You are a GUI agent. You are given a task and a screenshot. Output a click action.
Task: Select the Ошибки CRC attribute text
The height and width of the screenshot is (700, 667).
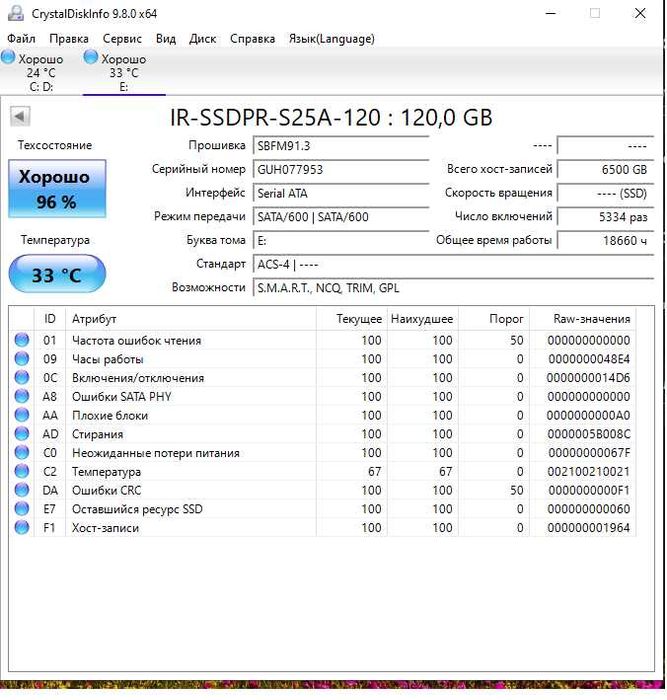(x=106, y=491)
